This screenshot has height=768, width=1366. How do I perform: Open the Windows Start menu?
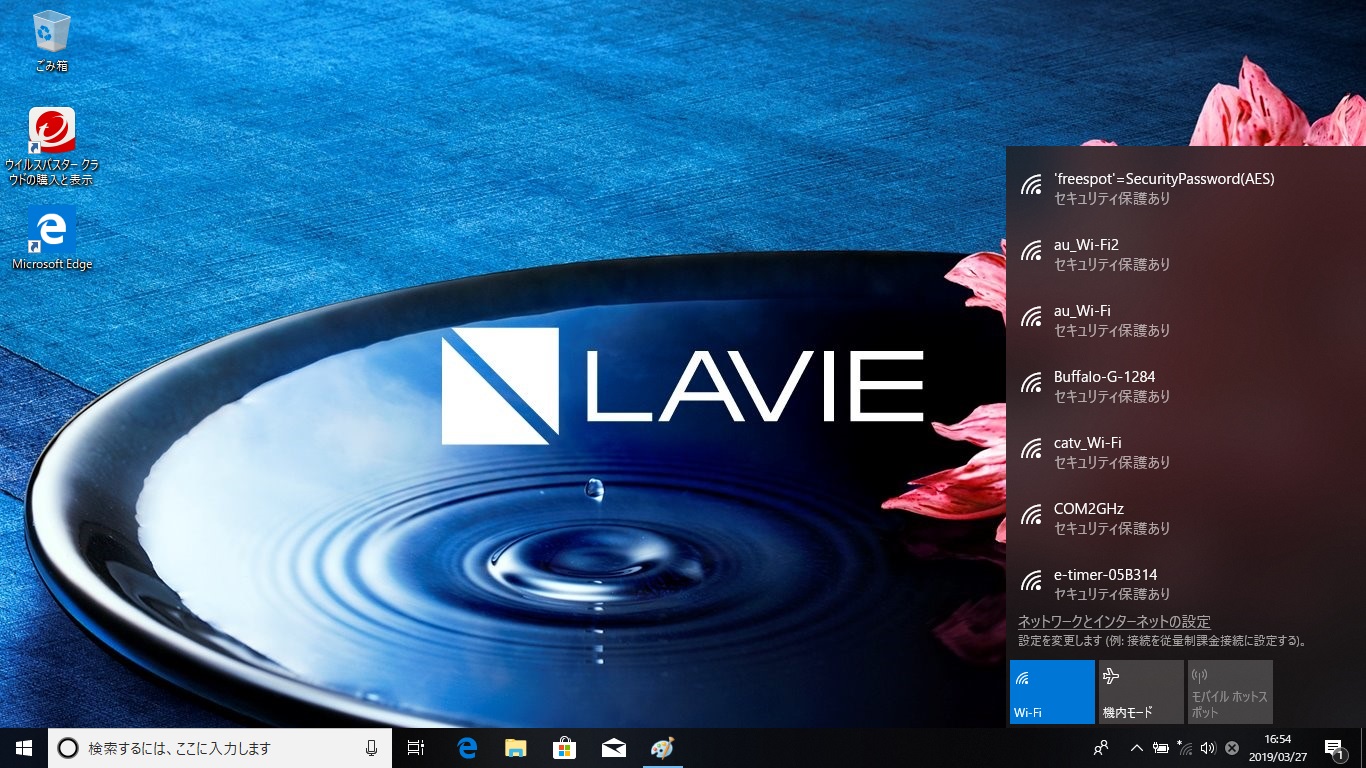coord(24,747)
